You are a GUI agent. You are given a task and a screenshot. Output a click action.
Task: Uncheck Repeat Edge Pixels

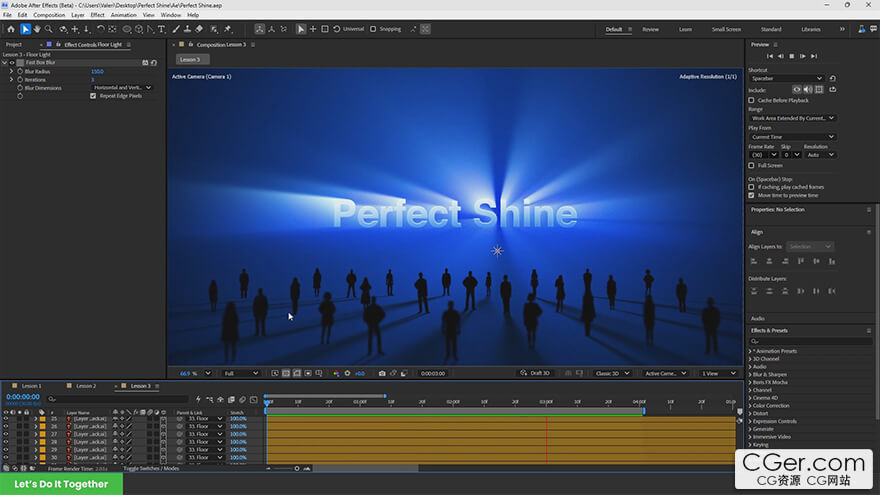[93, 96]
